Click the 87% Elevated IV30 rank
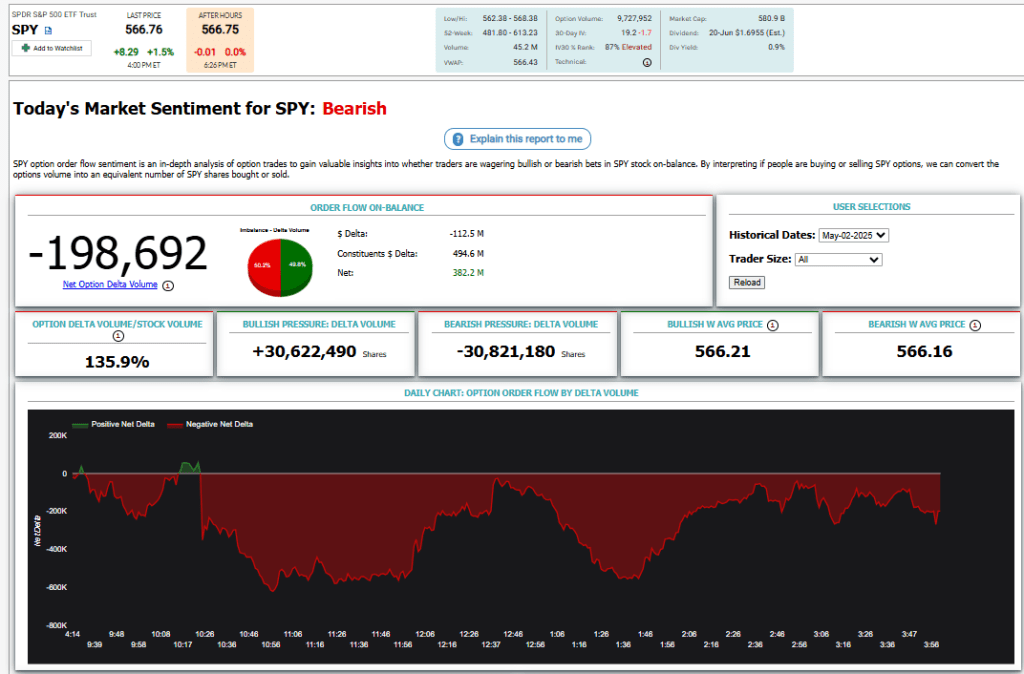 (628, 47)
